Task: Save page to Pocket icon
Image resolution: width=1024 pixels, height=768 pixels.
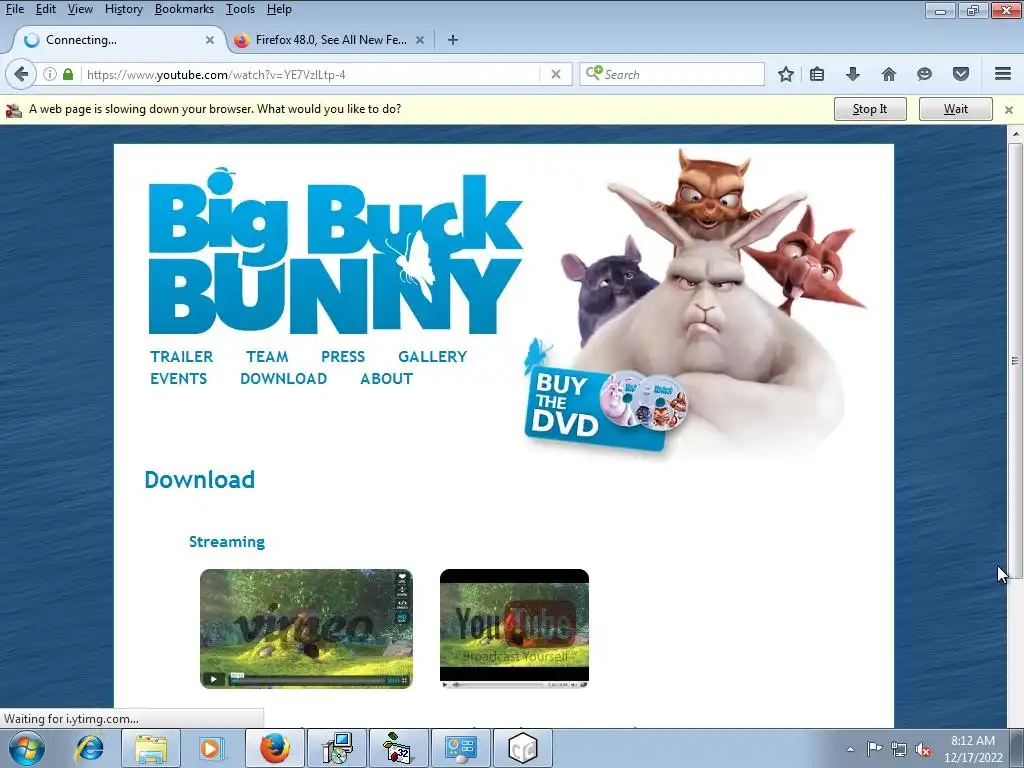Action: tap(961, 74)
